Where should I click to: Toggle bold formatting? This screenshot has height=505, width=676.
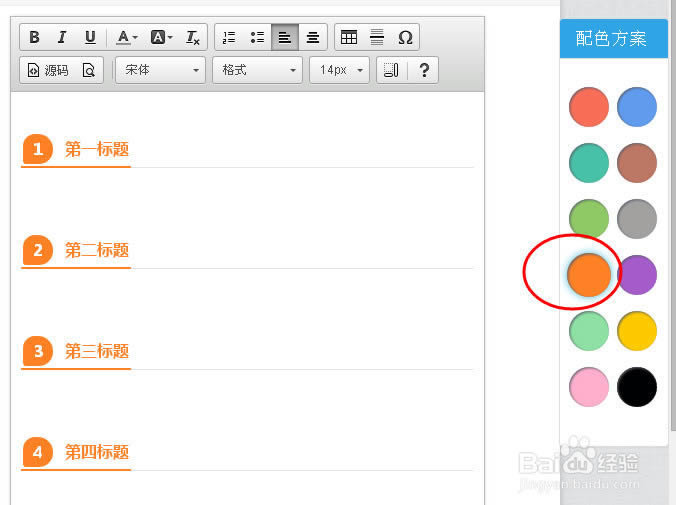coord(34,38)
